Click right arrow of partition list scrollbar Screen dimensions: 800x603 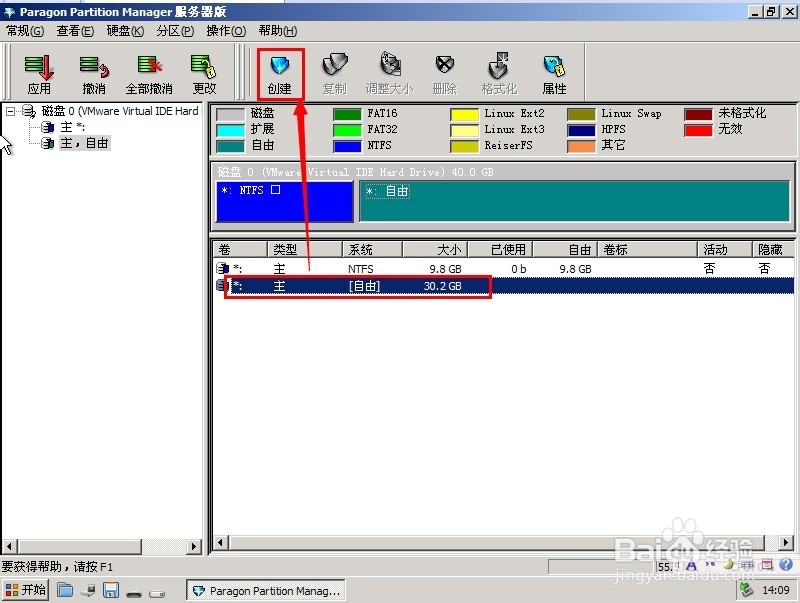click(x=786, y=542)
